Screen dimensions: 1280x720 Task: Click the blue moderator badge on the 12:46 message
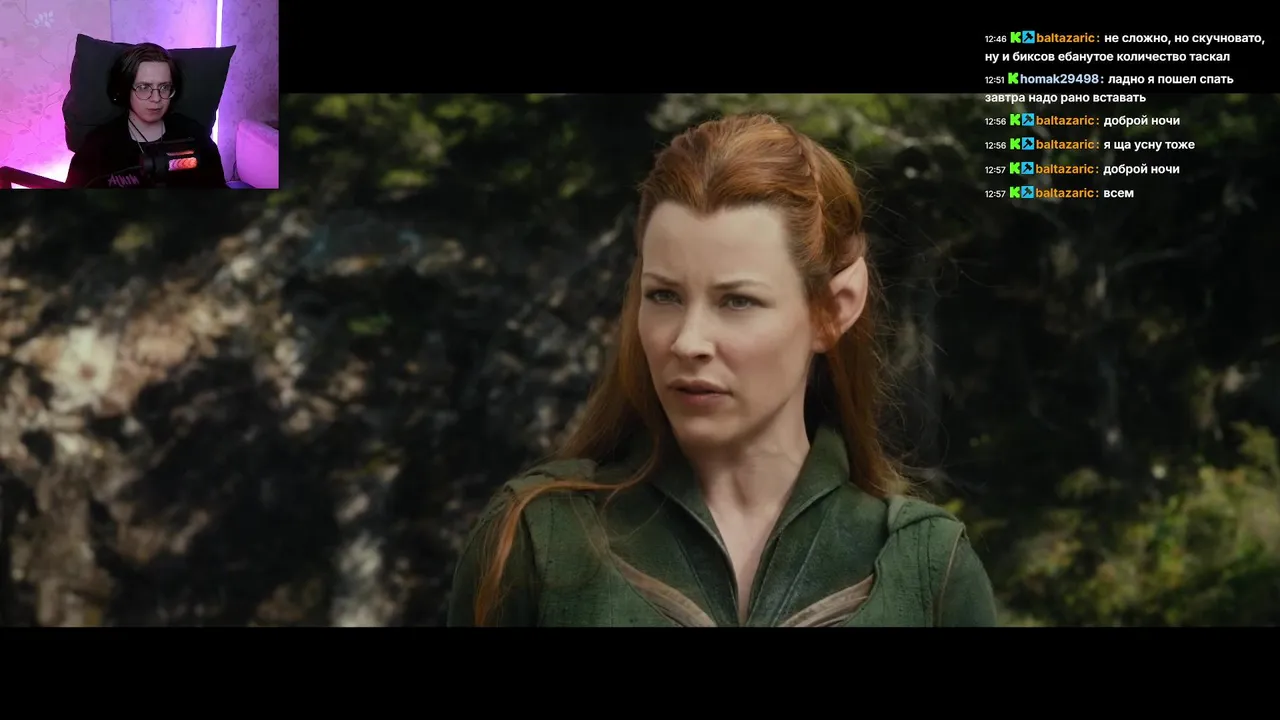[1028, 38]
